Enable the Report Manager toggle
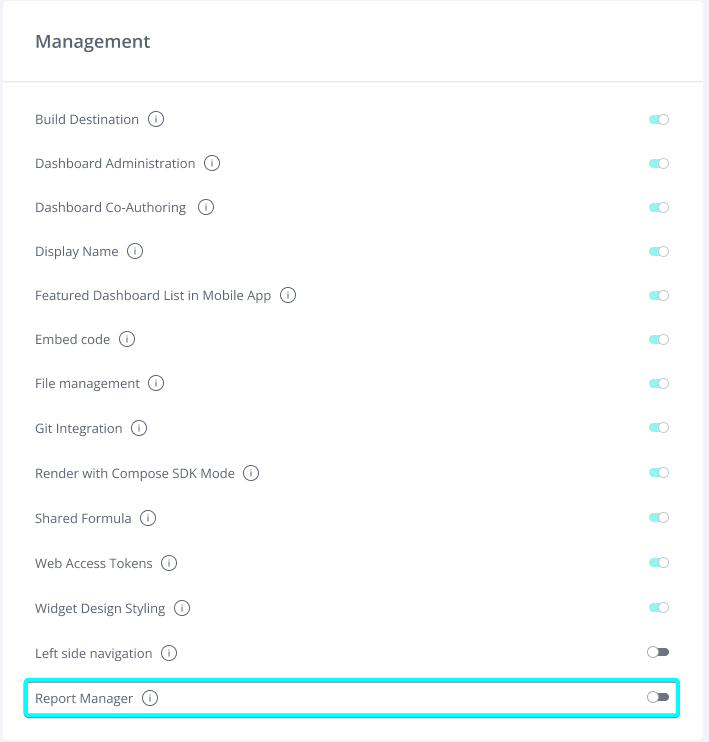Screen dimensions: 709x742 [658, 697]
